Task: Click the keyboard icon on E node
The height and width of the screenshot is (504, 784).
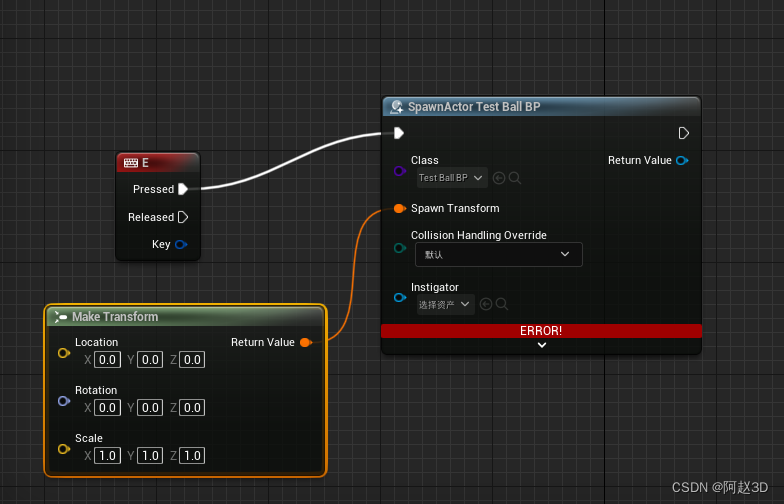Action: pos(131,163)
